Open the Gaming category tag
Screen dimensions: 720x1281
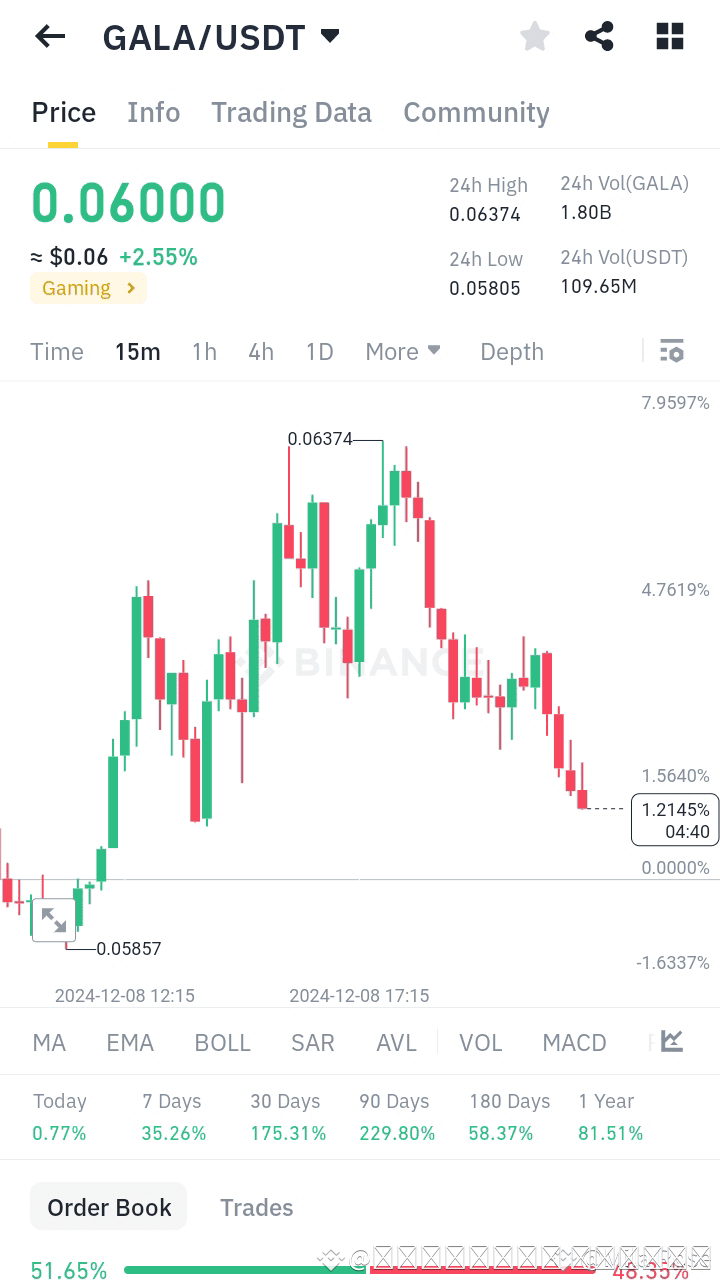[88, 288]
